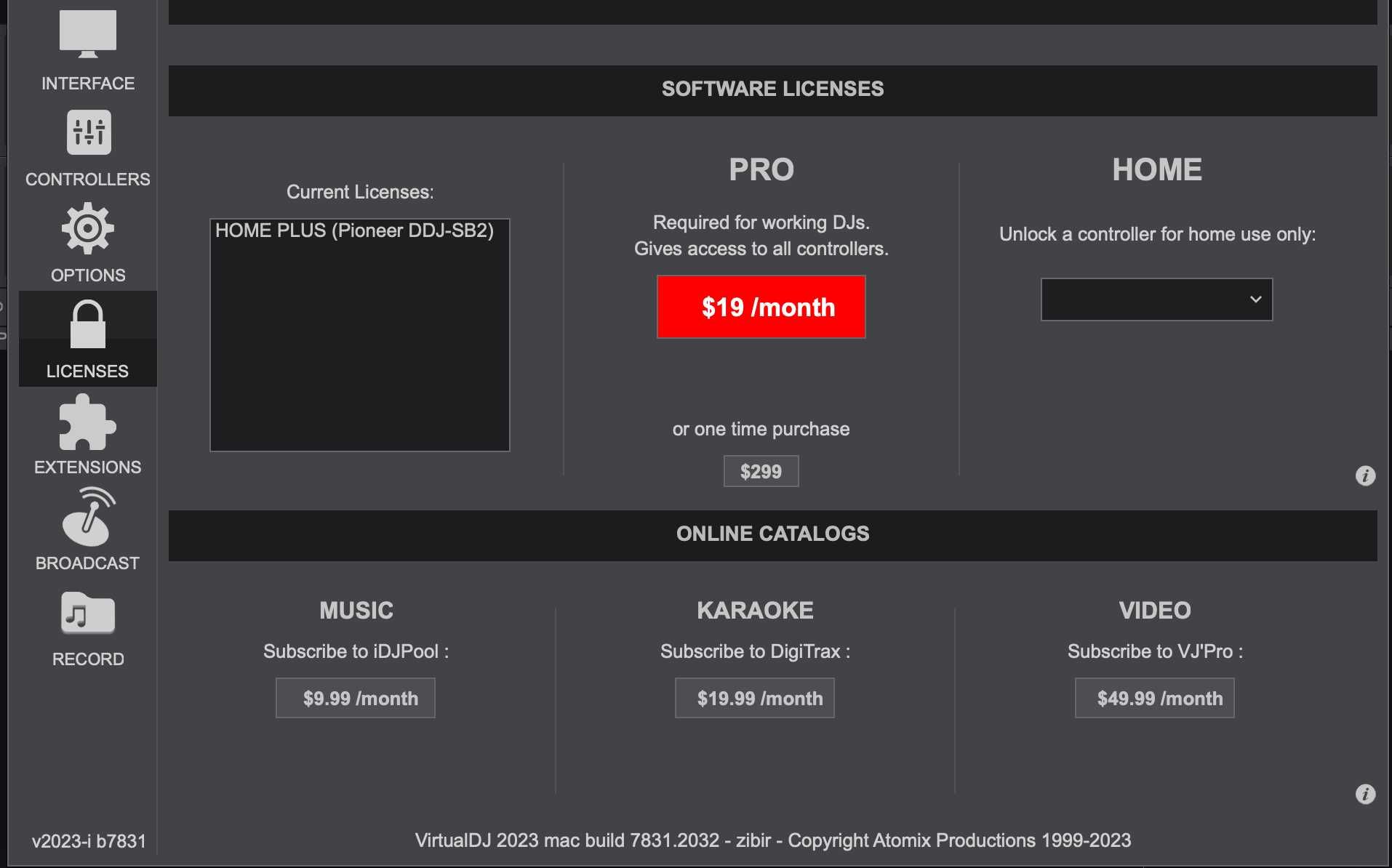The image size is (1392, 868).
Task: Subscribe to DigiTrax at $19.99 /month
Action: click(x=755, y=698)
